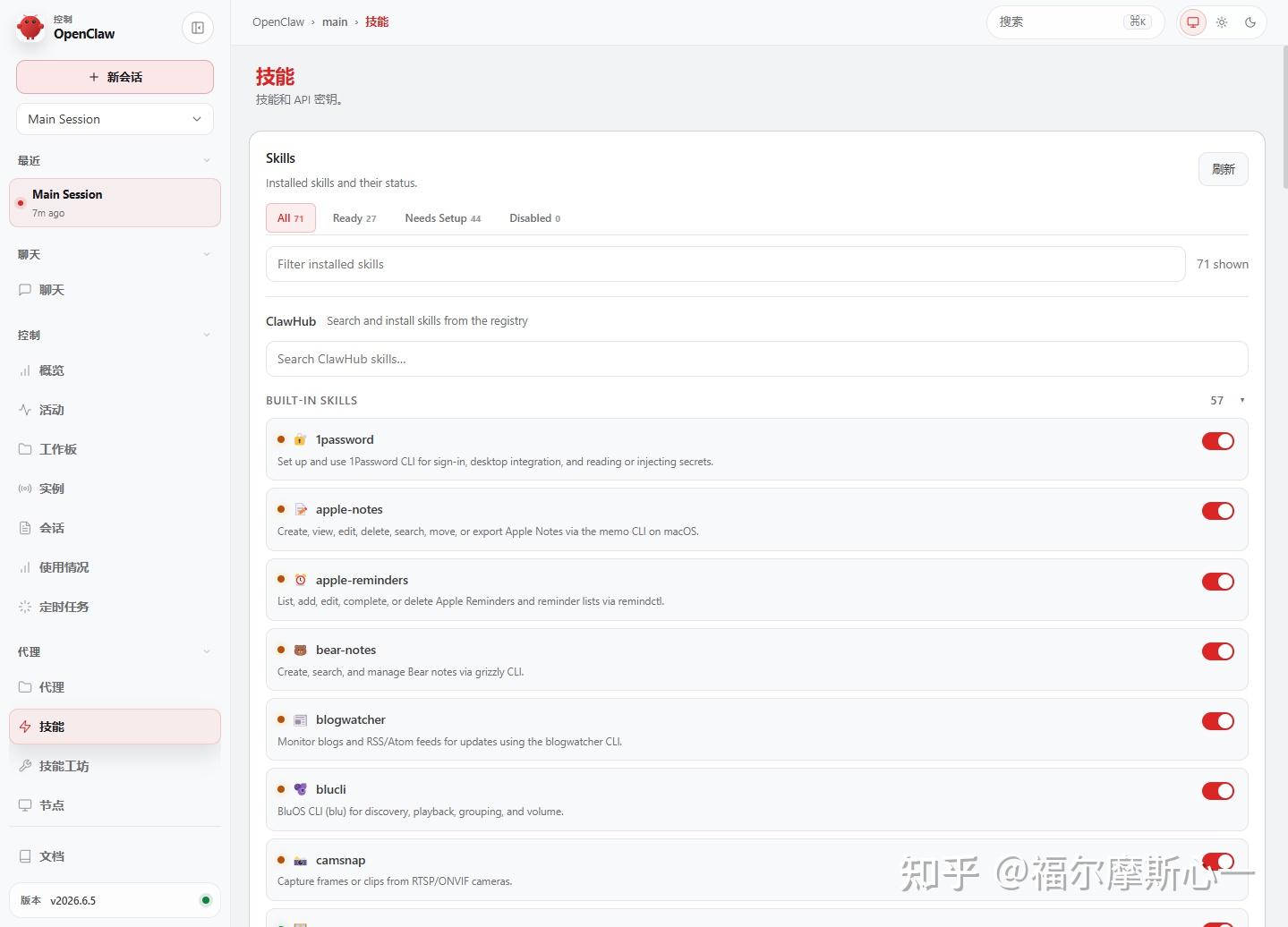The width and height of the screenshot is (1288, 927).
Task: Collapse the 最近 recent section chevron
Action: pyautogui.click(x=207, y=161)
